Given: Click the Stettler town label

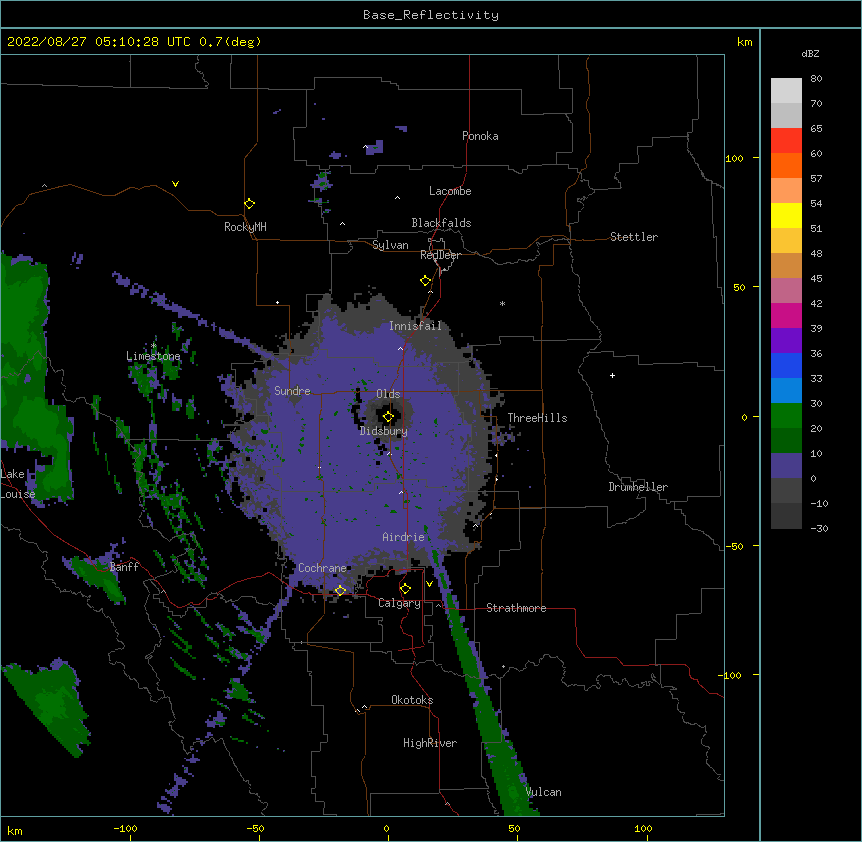Looking at the screenshot, I should click(x=634, y=237).
